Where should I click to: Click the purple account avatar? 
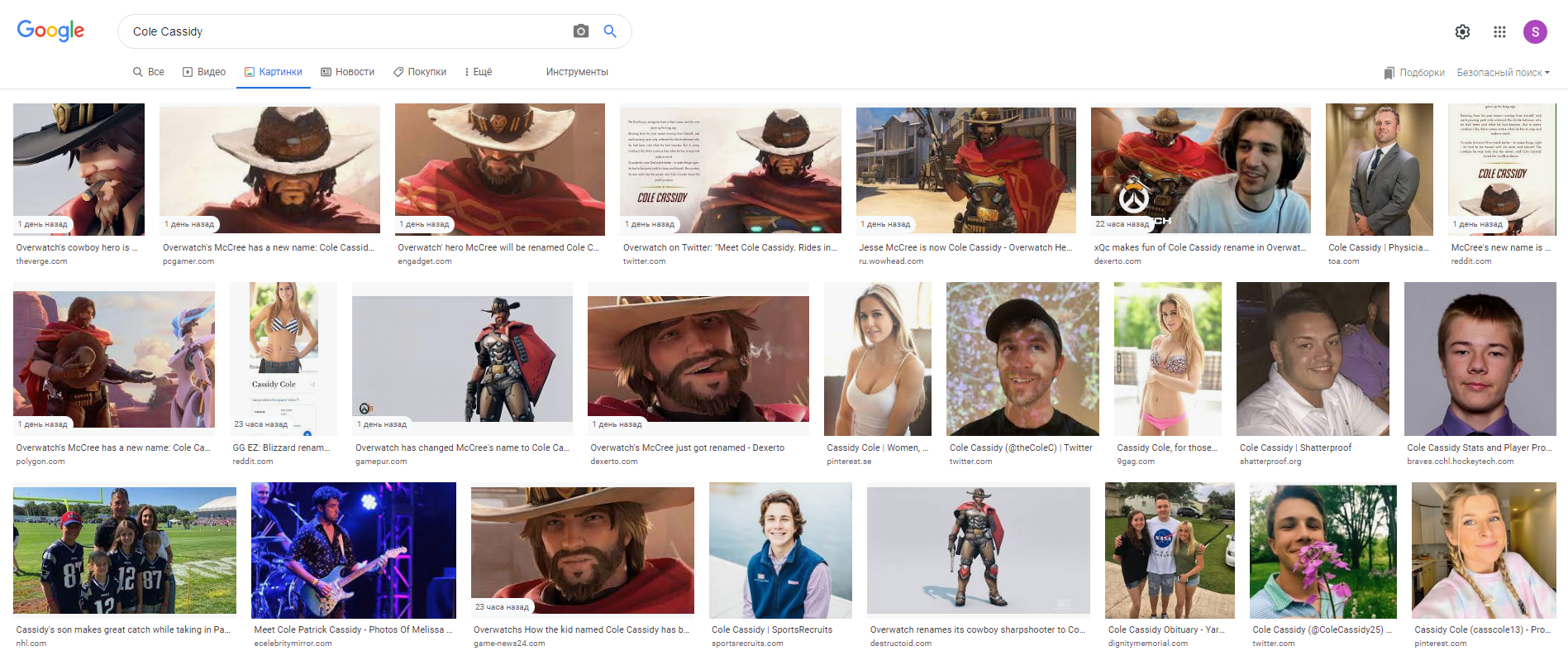(x=1535, y=31)
